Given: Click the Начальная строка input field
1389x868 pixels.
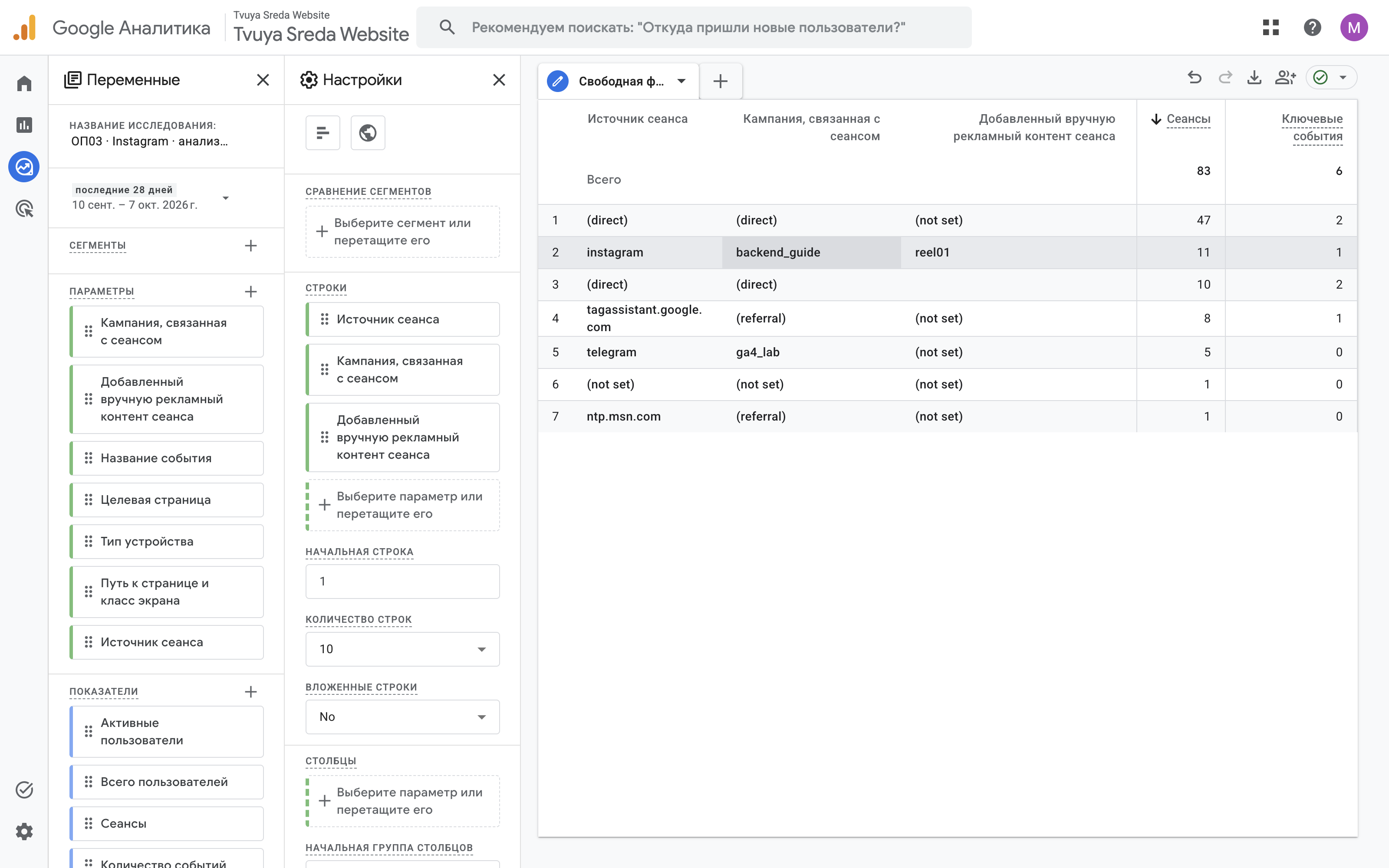Looking at the screenshot, I should (x=402, y=582).
